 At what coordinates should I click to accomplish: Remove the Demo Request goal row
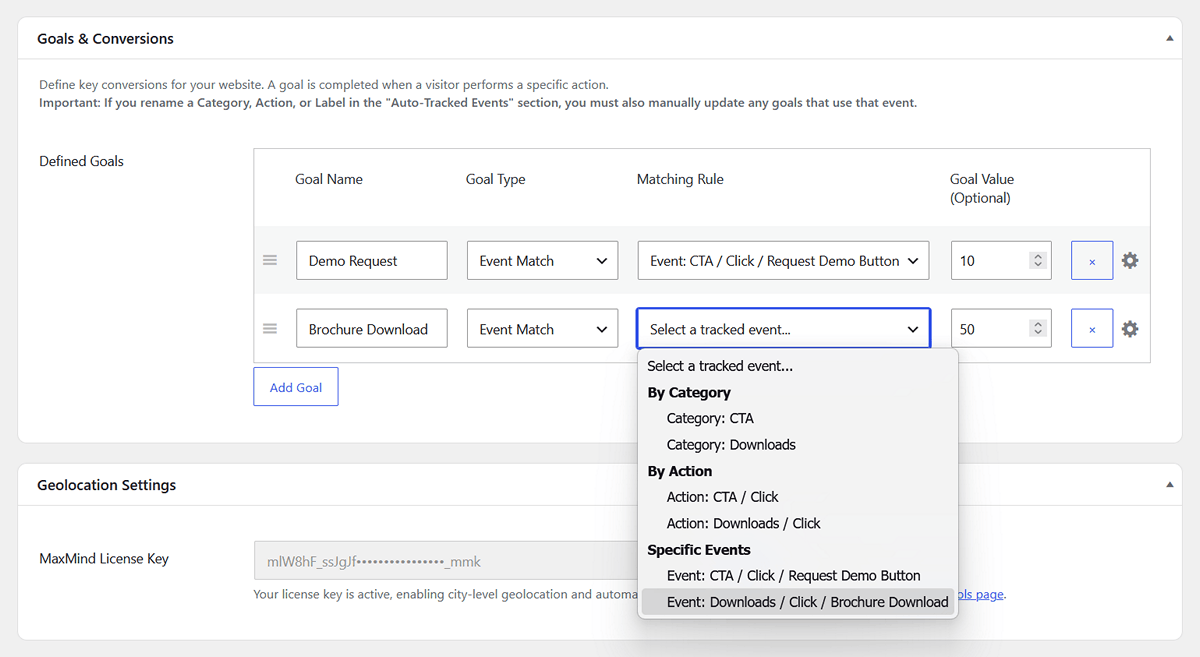1092,260
